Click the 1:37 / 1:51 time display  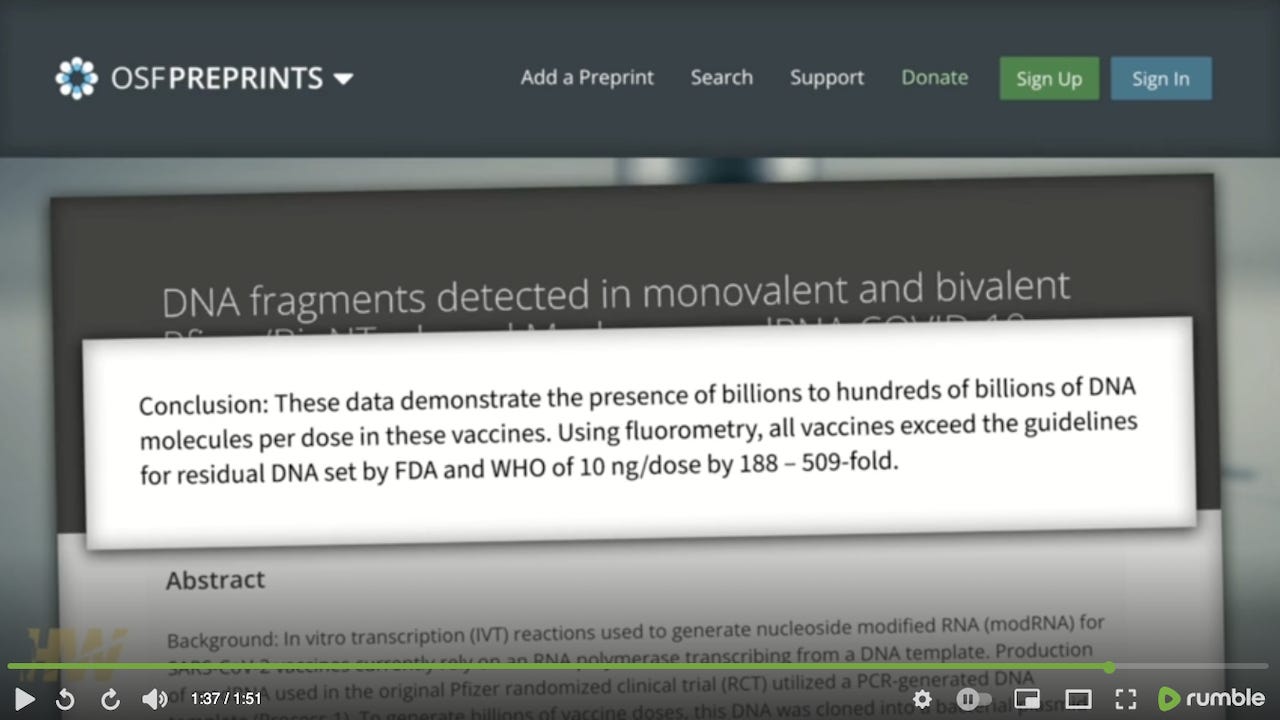(x=225, y=699)
